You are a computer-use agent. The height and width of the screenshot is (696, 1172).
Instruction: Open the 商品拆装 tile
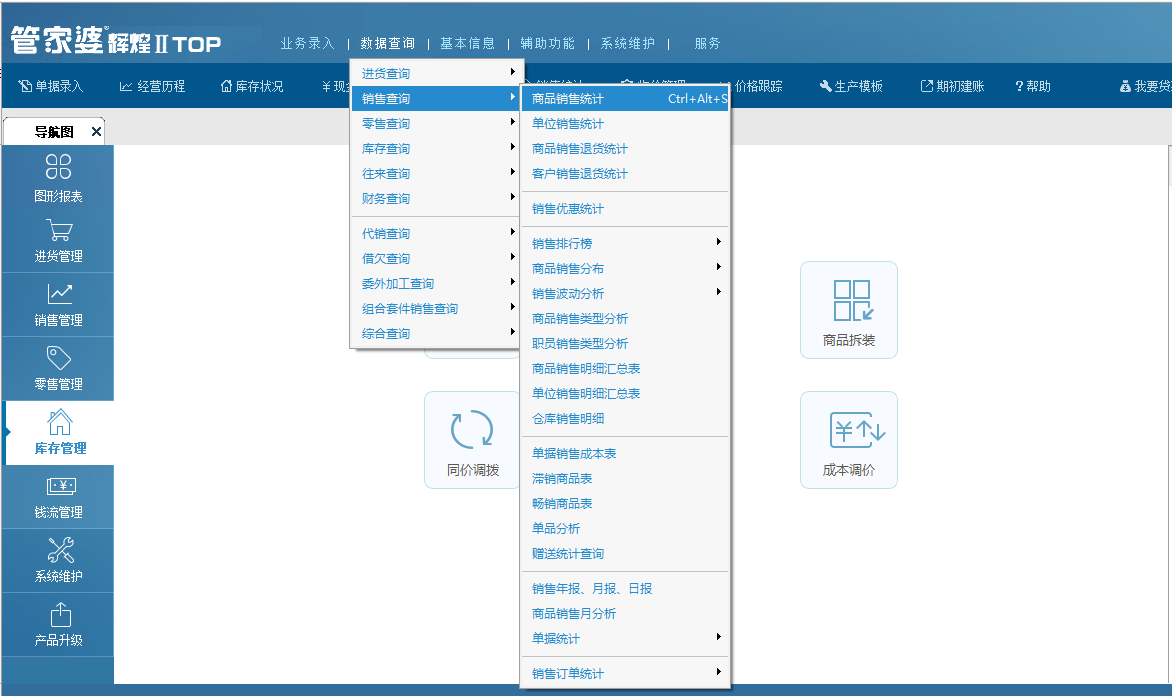tap(848, 310)
